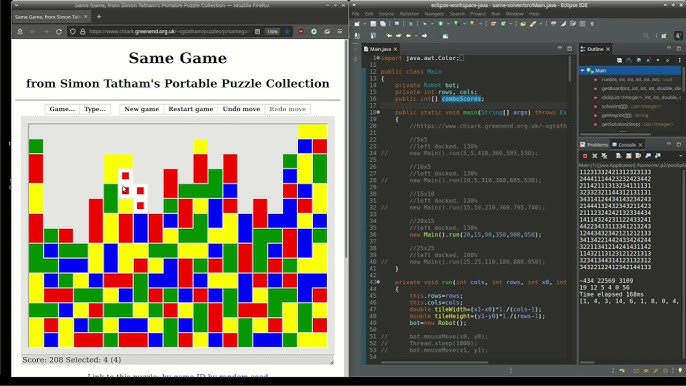Click the blue bookmark star icon
This screenshot has width=686, height=386.
pyautogui.click(x=287, y=32)
